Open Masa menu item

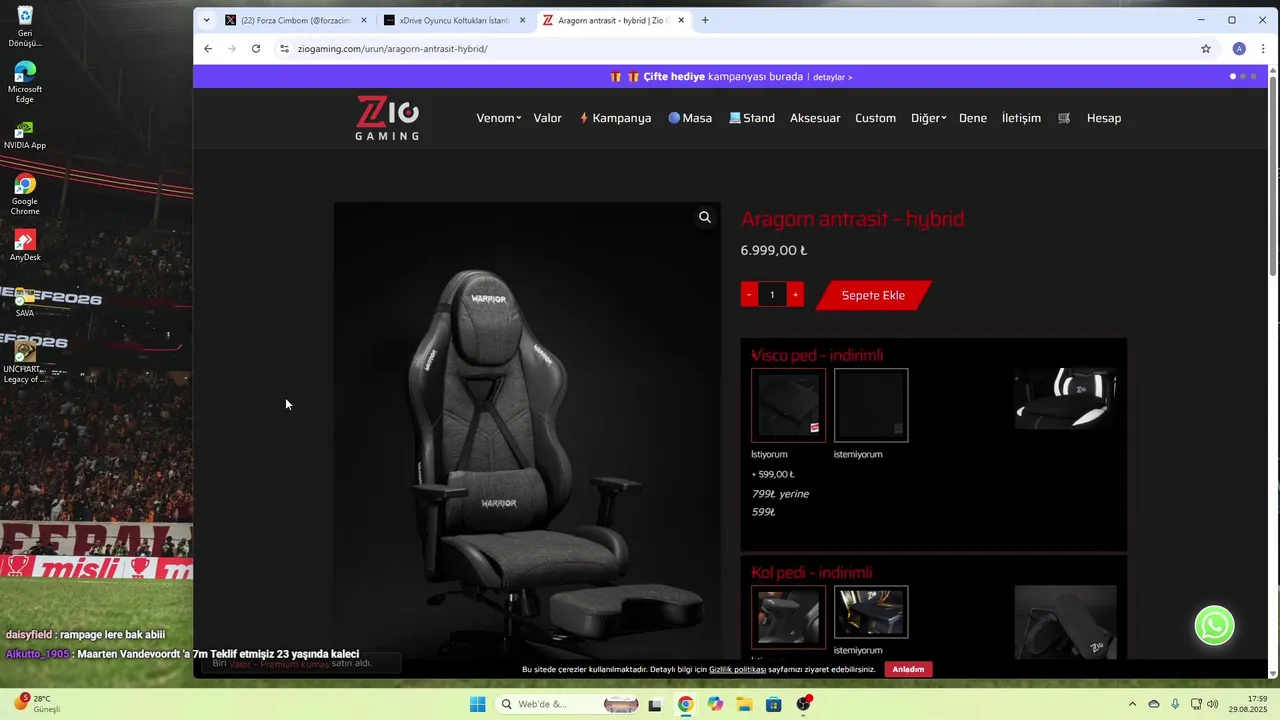690,118
